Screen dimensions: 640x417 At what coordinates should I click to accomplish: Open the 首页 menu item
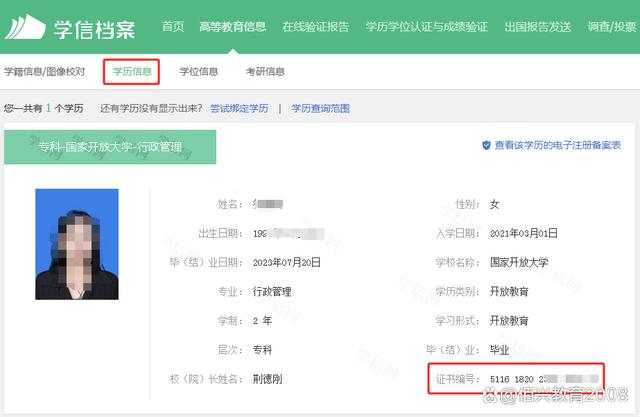(x=173, y=27)
